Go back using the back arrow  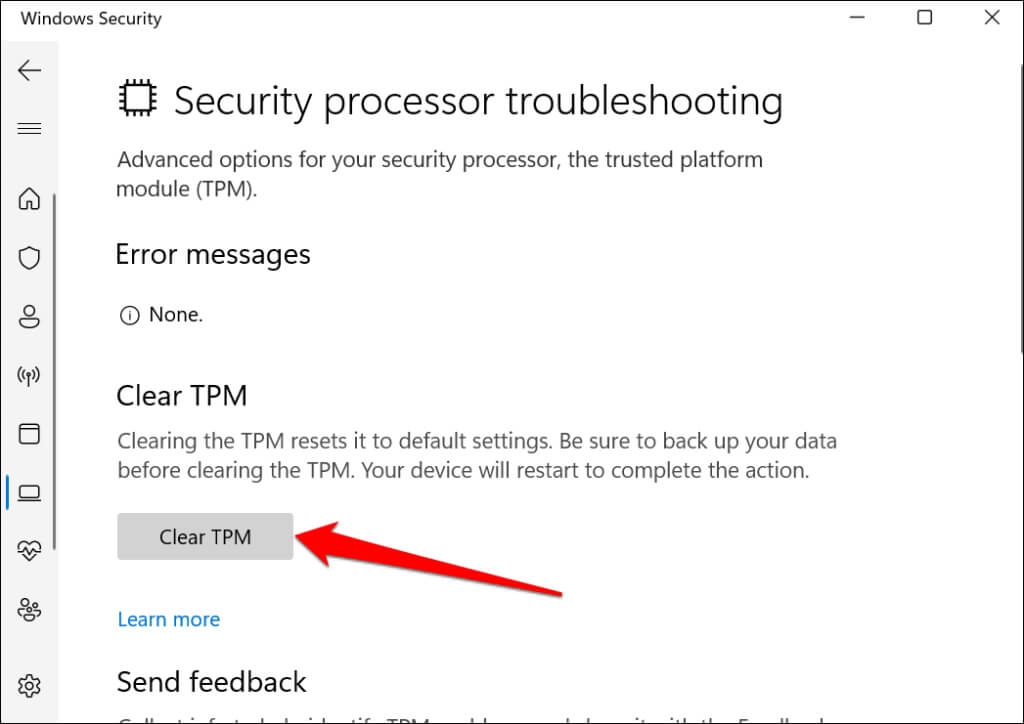click(29, 70)
